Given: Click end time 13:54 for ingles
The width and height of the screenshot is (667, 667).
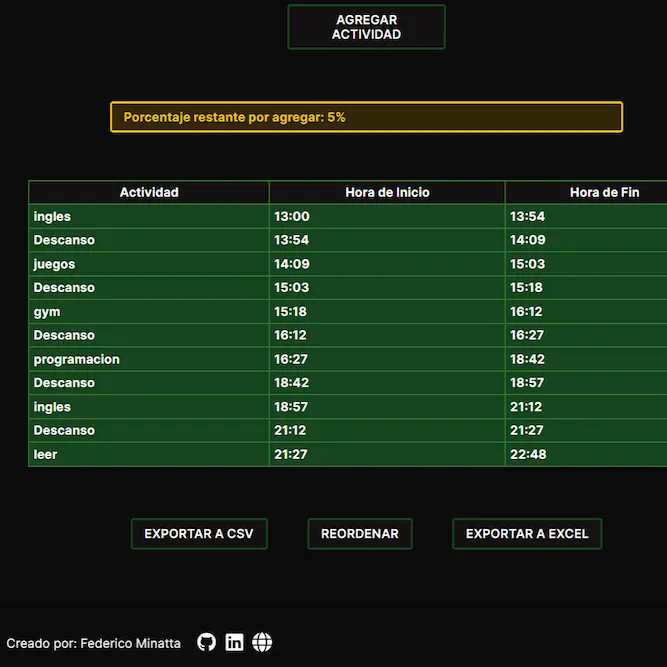Looking at the screenshot, I should click(x=586, y=216).
